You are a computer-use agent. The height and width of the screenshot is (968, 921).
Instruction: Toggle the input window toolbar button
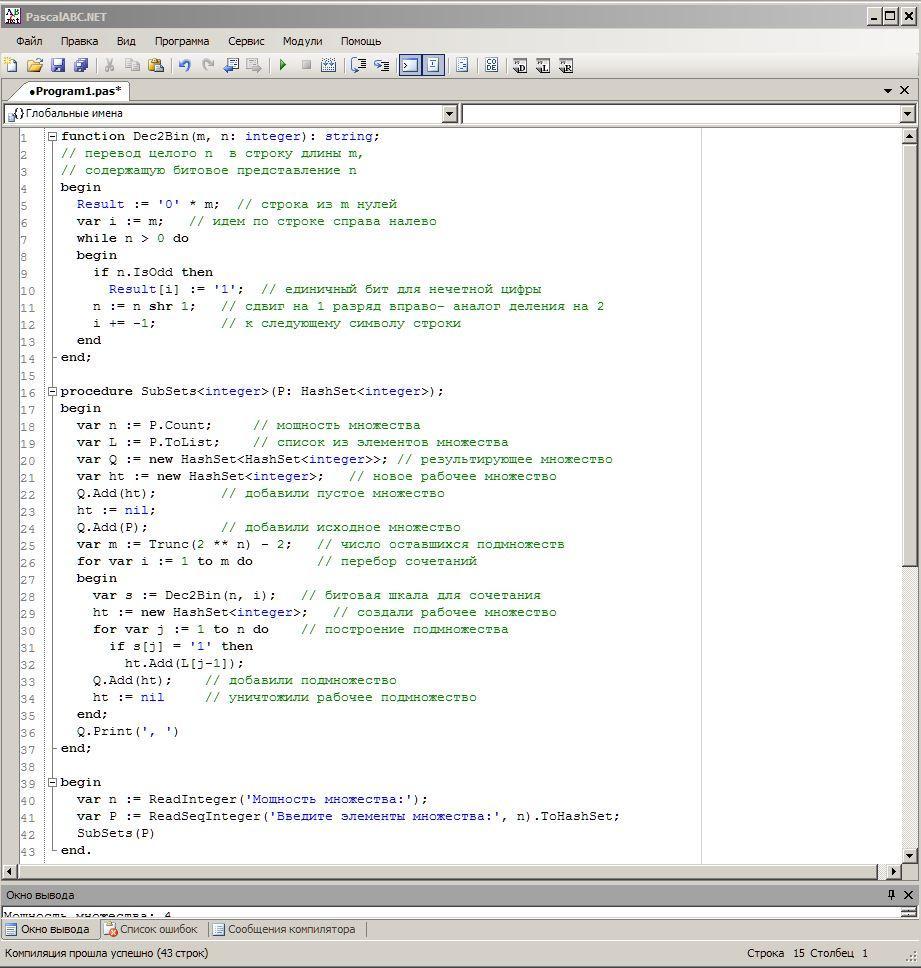[x=433, y=66]
